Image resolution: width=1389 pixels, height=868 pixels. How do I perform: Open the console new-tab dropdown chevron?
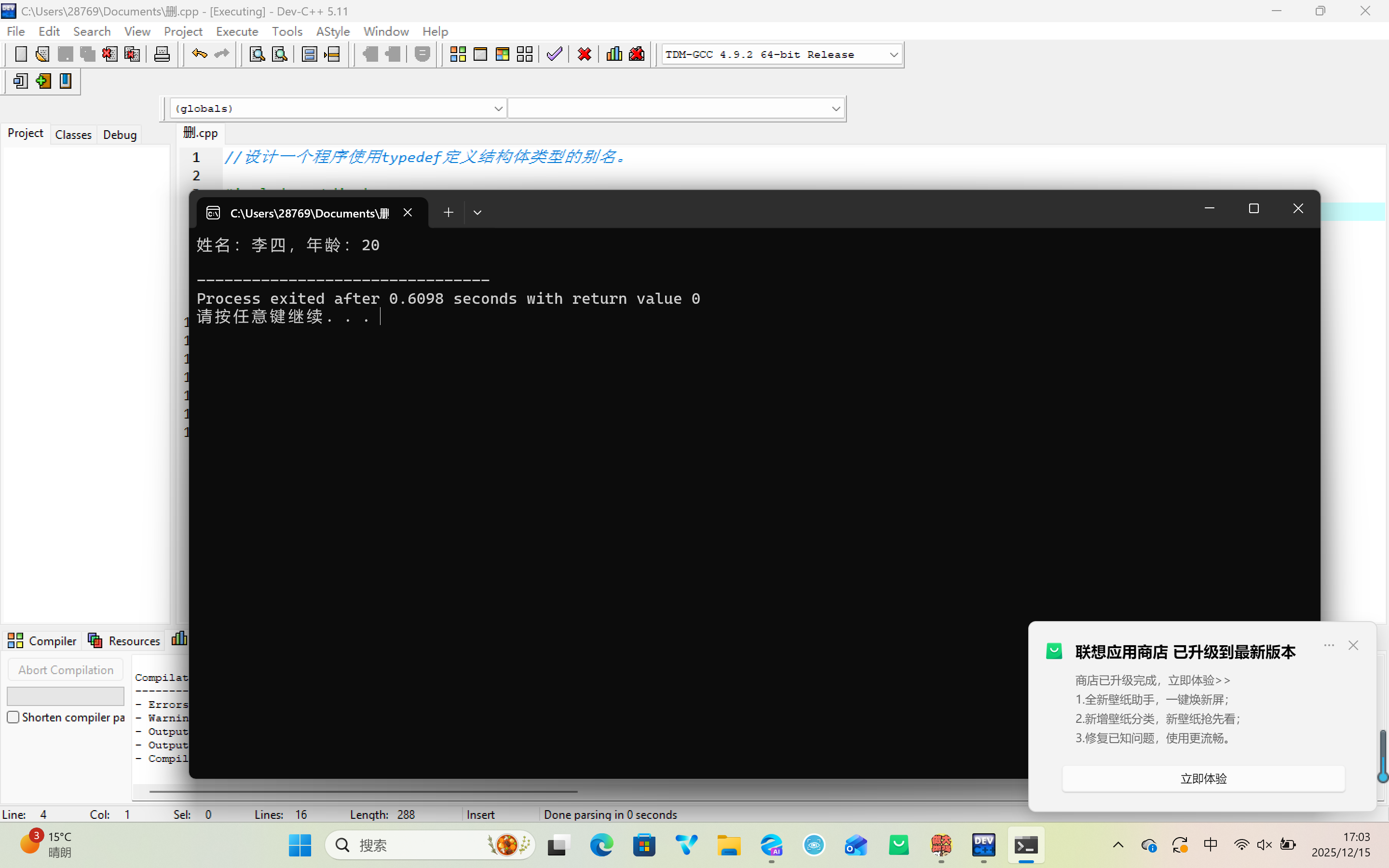click(x=477, y=213)
